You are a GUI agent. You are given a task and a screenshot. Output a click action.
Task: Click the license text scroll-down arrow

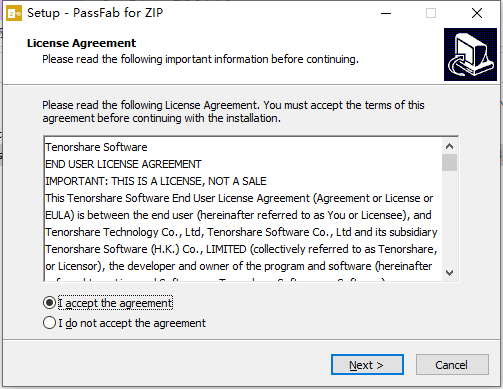pos(449,273)
